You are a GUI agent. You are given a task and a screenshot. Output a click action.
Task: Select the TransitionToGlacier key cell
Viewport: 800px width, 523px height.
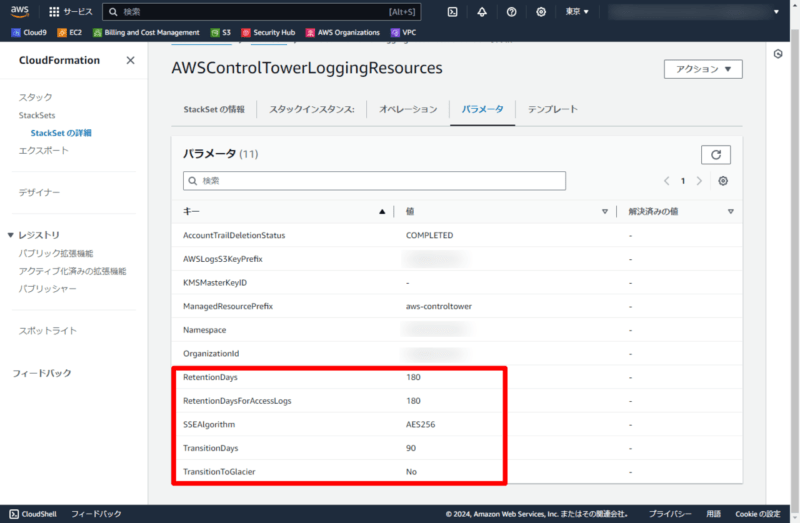pos(219,471)
